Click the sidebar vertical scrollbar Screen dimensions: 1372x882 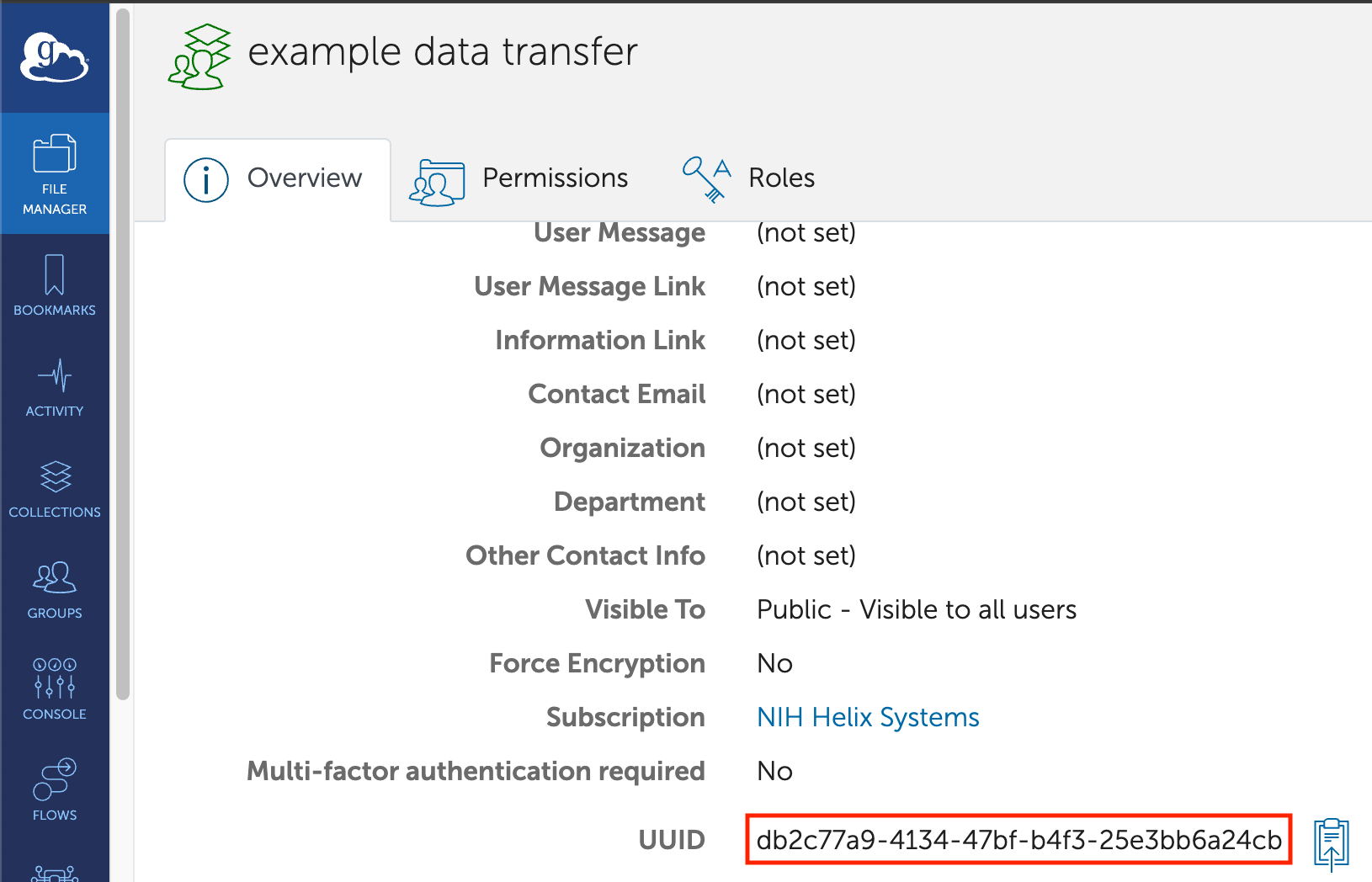(x=123, y=353)
